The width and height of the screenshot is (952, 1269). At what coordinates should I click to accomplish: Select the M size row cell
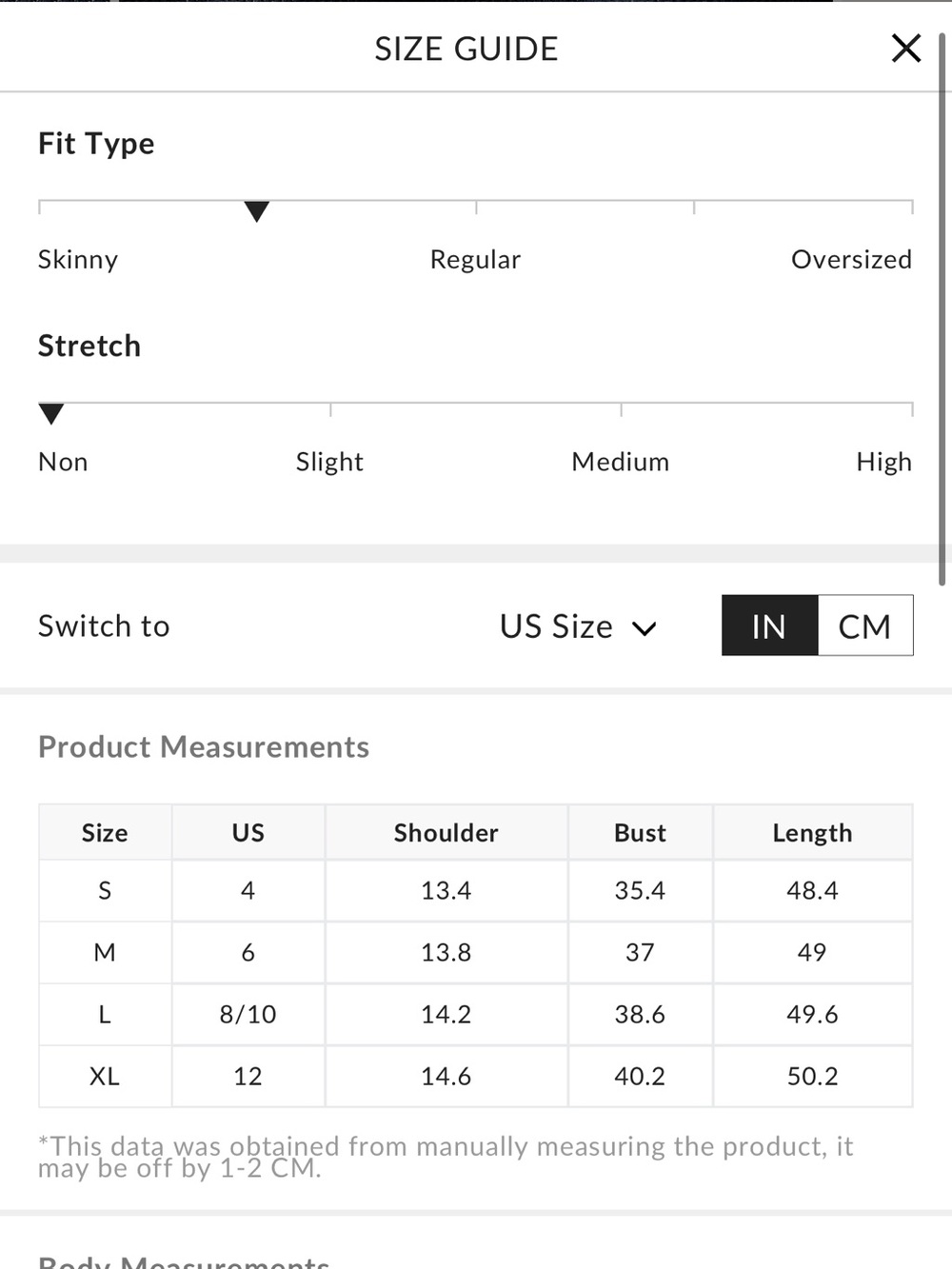pos(105,952)
